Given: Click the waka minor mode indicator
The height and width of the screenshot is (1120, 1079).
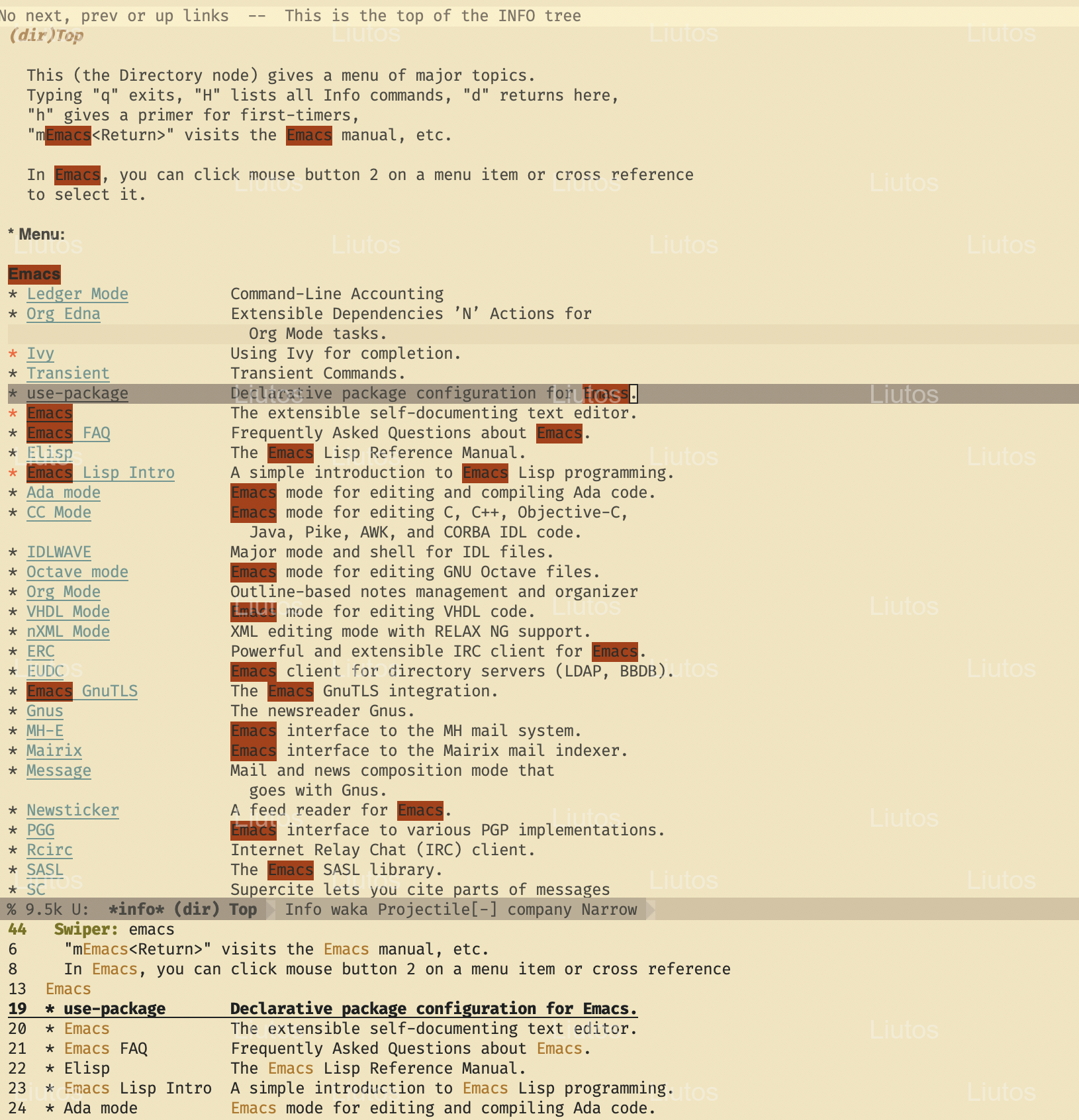Looking at the screenshot, I should click(350, 910).
